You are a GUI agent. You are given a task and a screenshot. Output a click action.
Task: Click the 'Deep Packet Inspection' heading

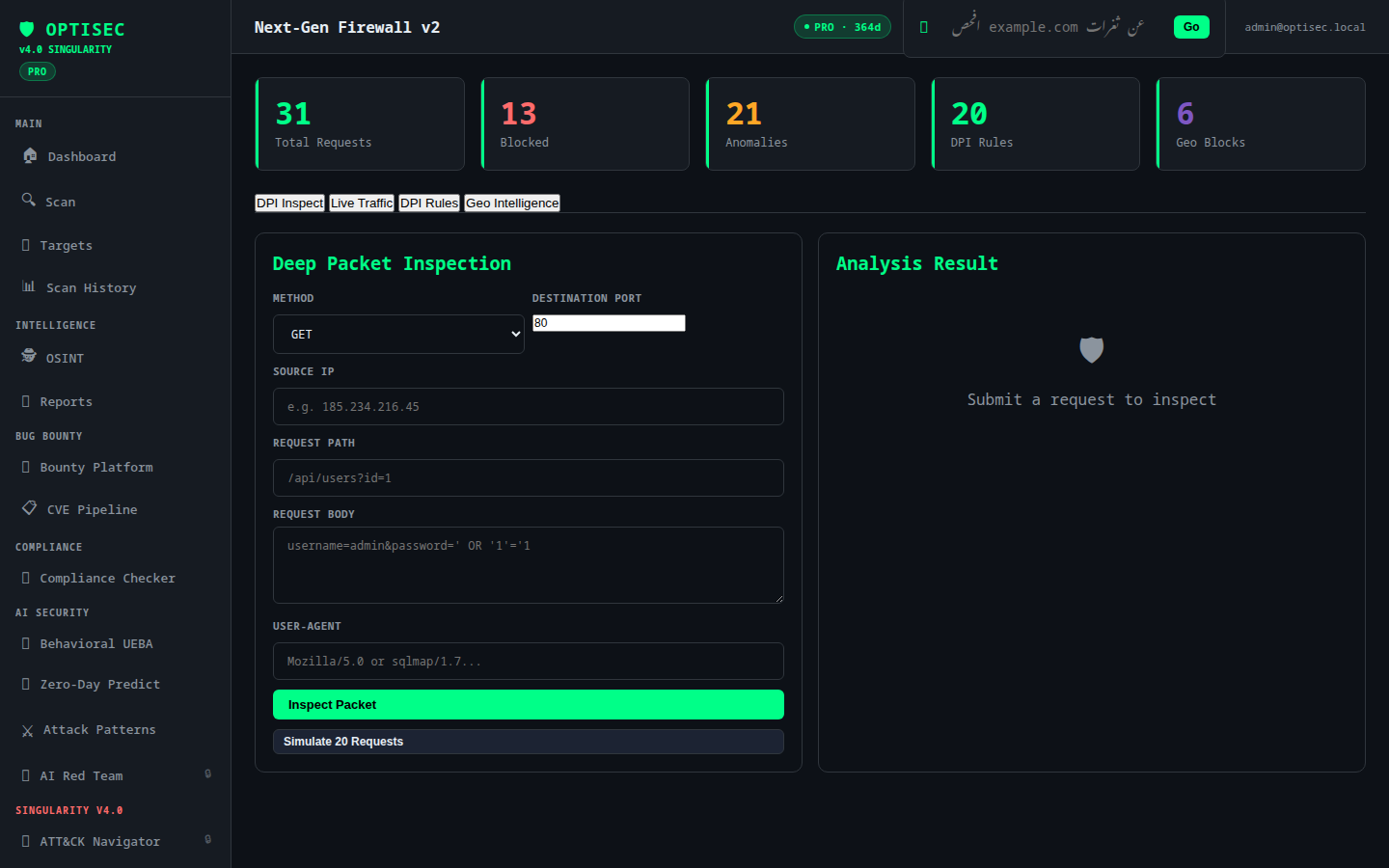point(392,263)
